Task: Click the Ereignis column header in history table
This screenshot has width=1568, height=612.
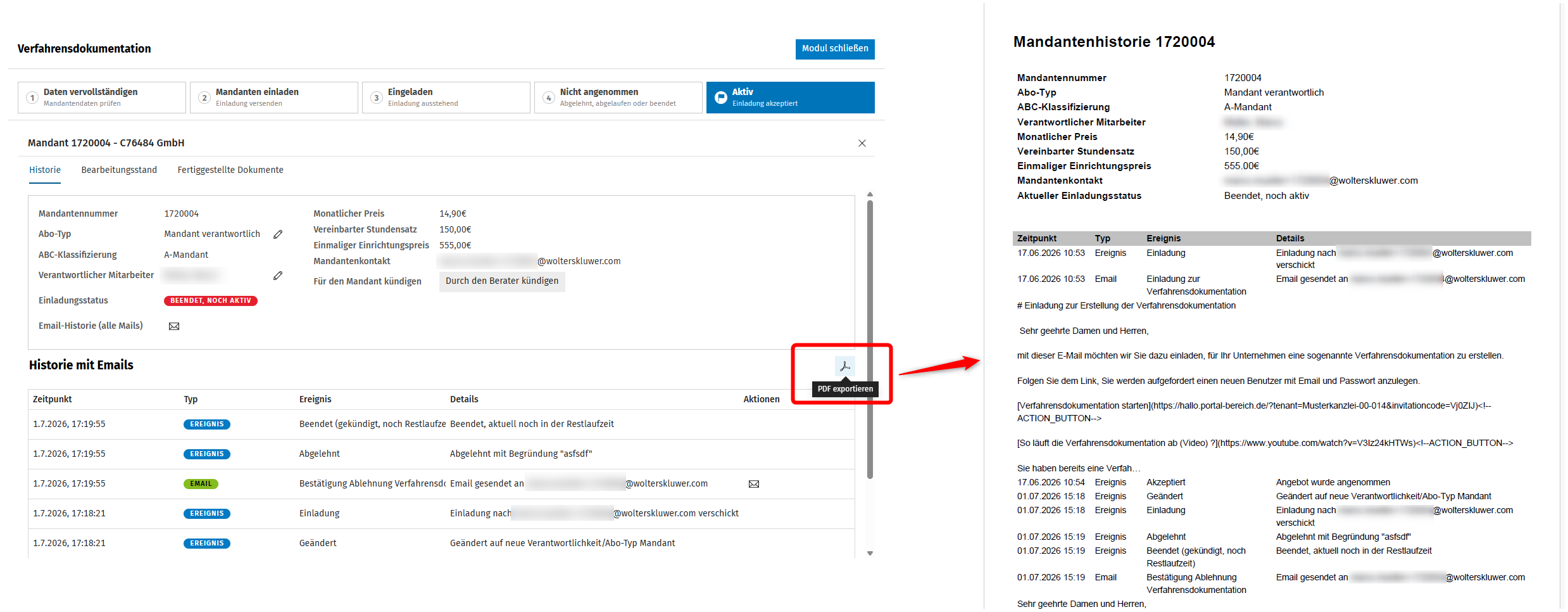Action: (x=315, y=399)
